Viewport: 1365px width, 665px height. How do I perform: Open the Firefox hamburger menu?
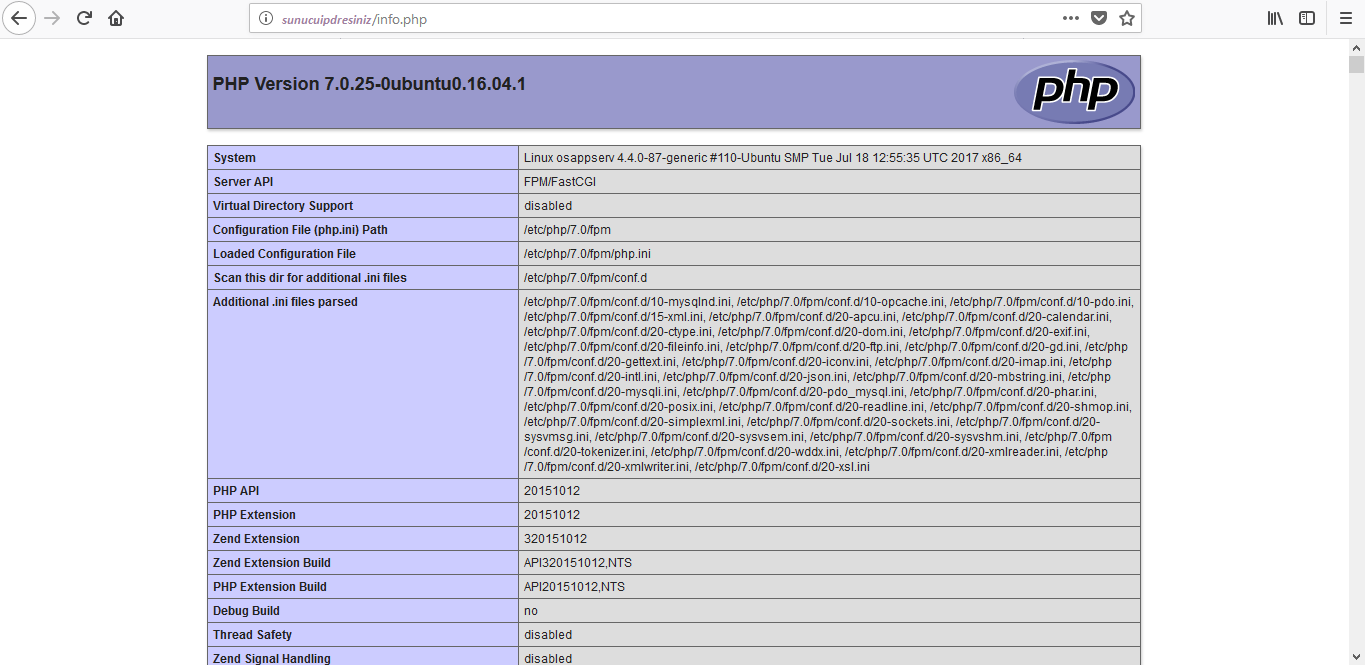click(x=1345, y=18)
